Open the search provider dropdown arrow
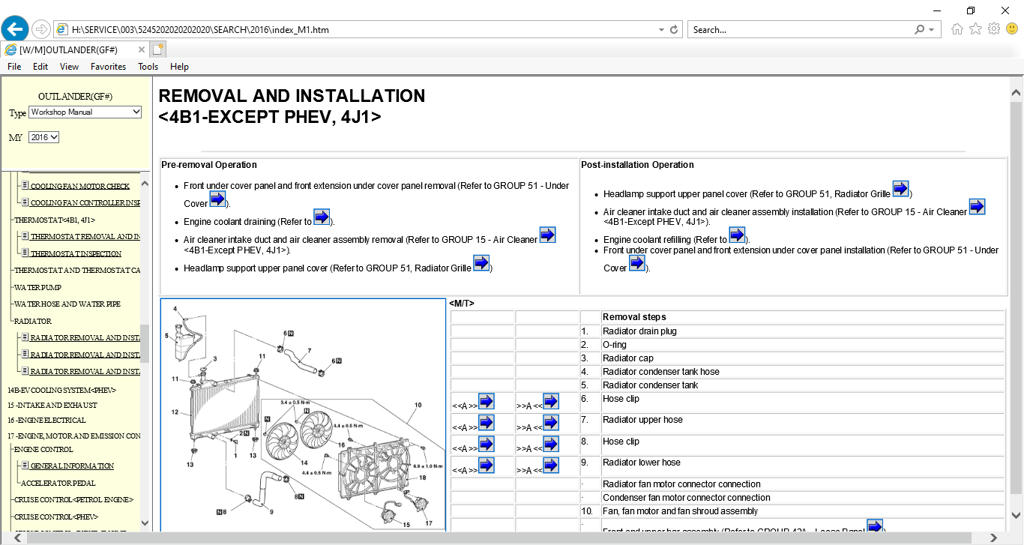Screen dimensions: 1024x545 tap(931, 29)
